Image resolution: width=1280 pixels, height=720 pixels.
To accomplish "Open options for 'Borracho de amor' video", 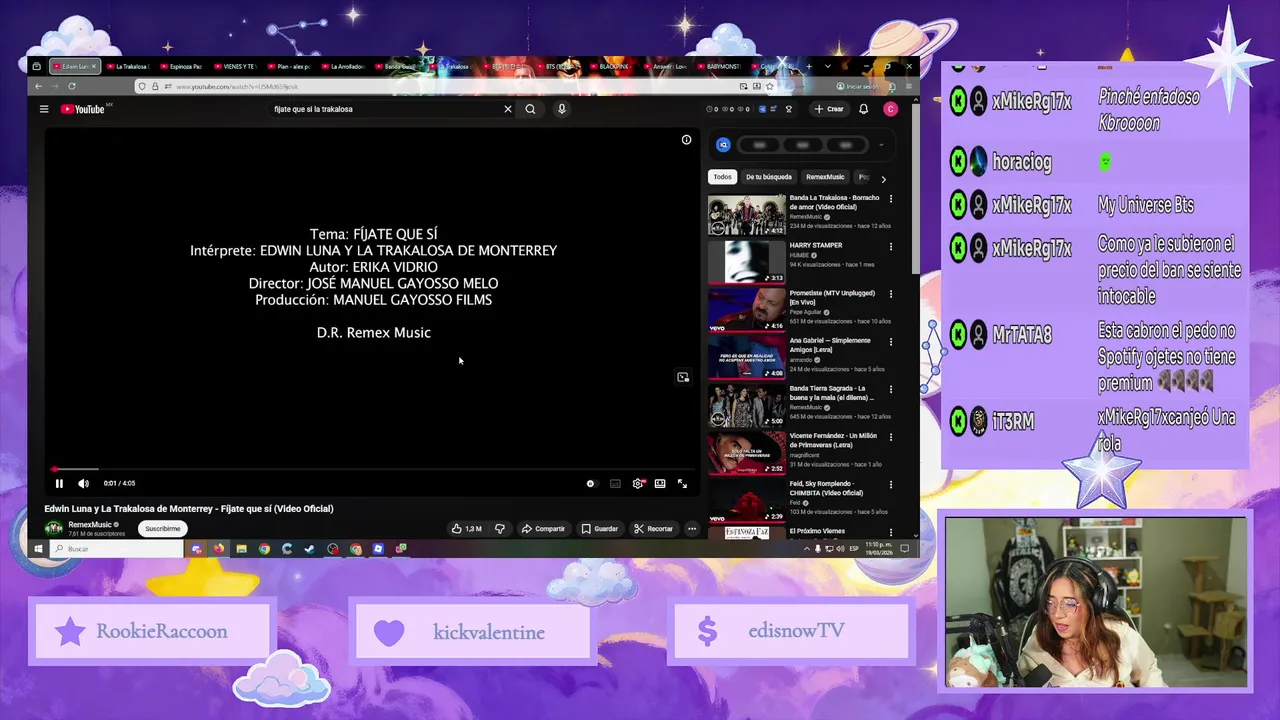I will click(891, 199).
